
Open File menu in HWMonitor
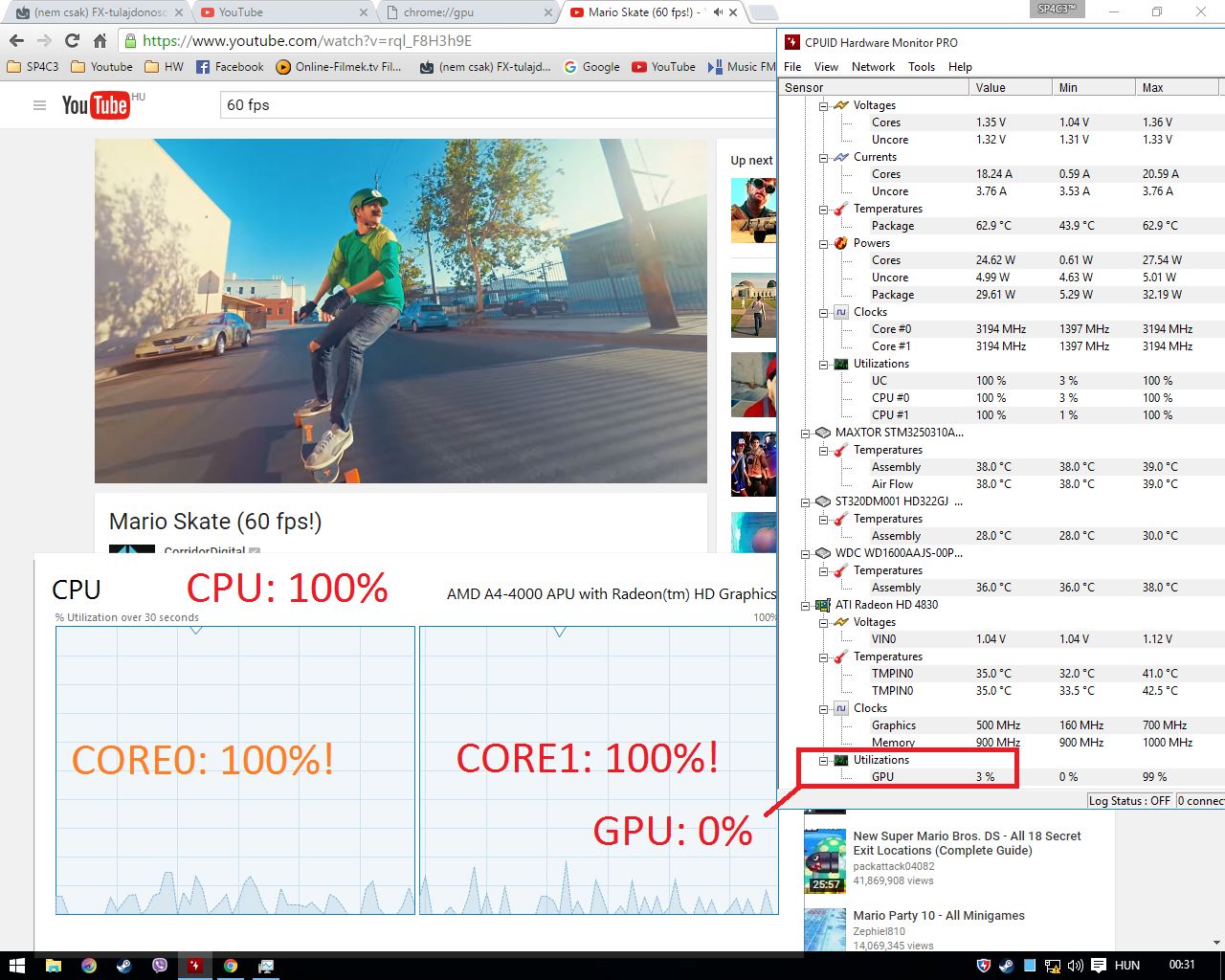pos(792,67)
